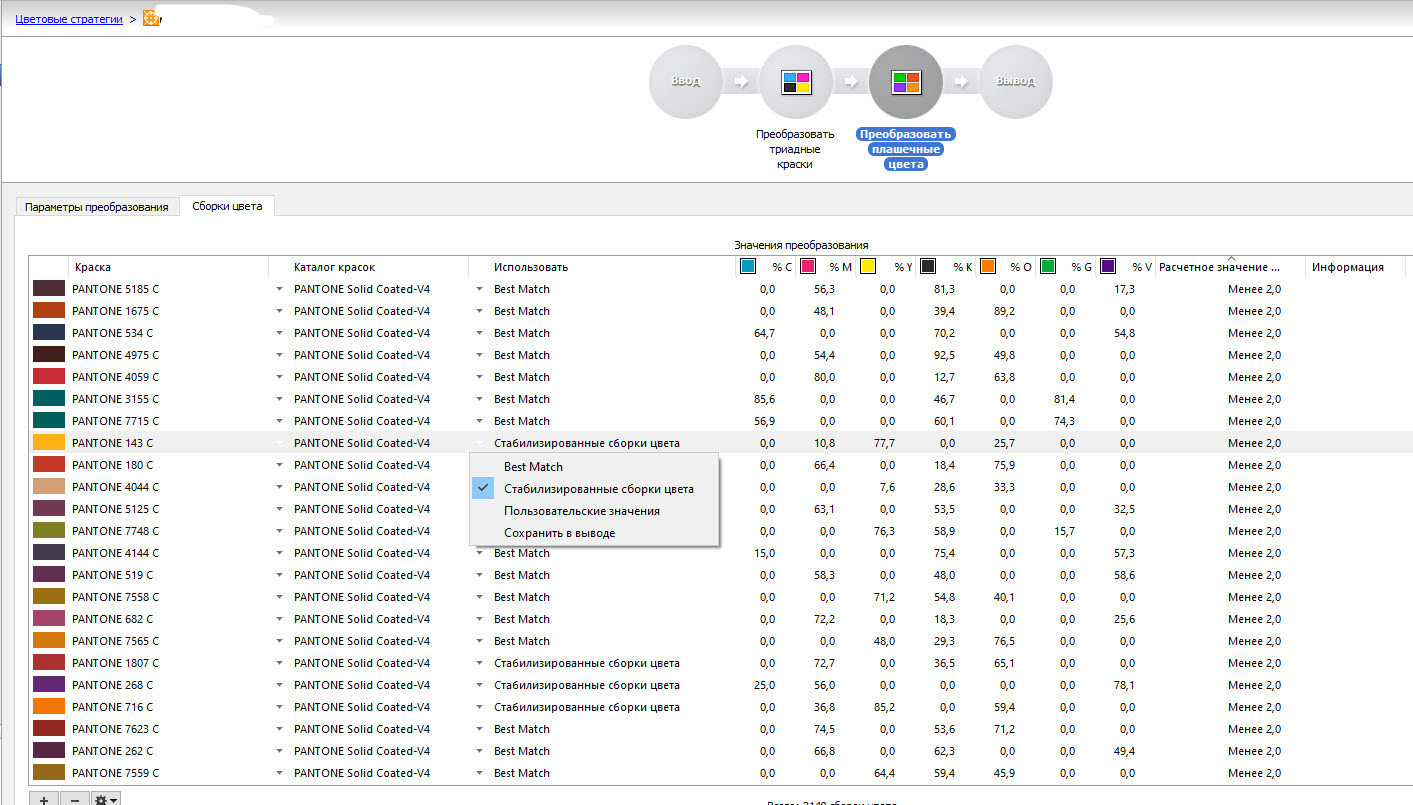The width and height of the screenshot is (1413, 805).
Task: Click the PANTONE 716 C orange swatch
Action: (48, 707)
